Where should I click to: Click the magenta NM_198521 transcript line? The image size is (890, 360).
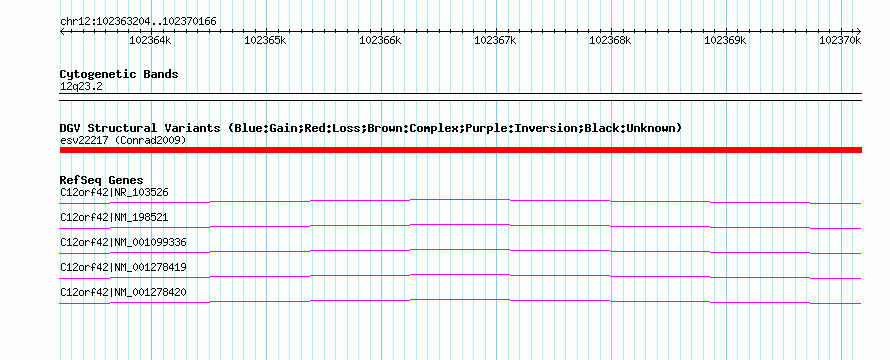460,226
